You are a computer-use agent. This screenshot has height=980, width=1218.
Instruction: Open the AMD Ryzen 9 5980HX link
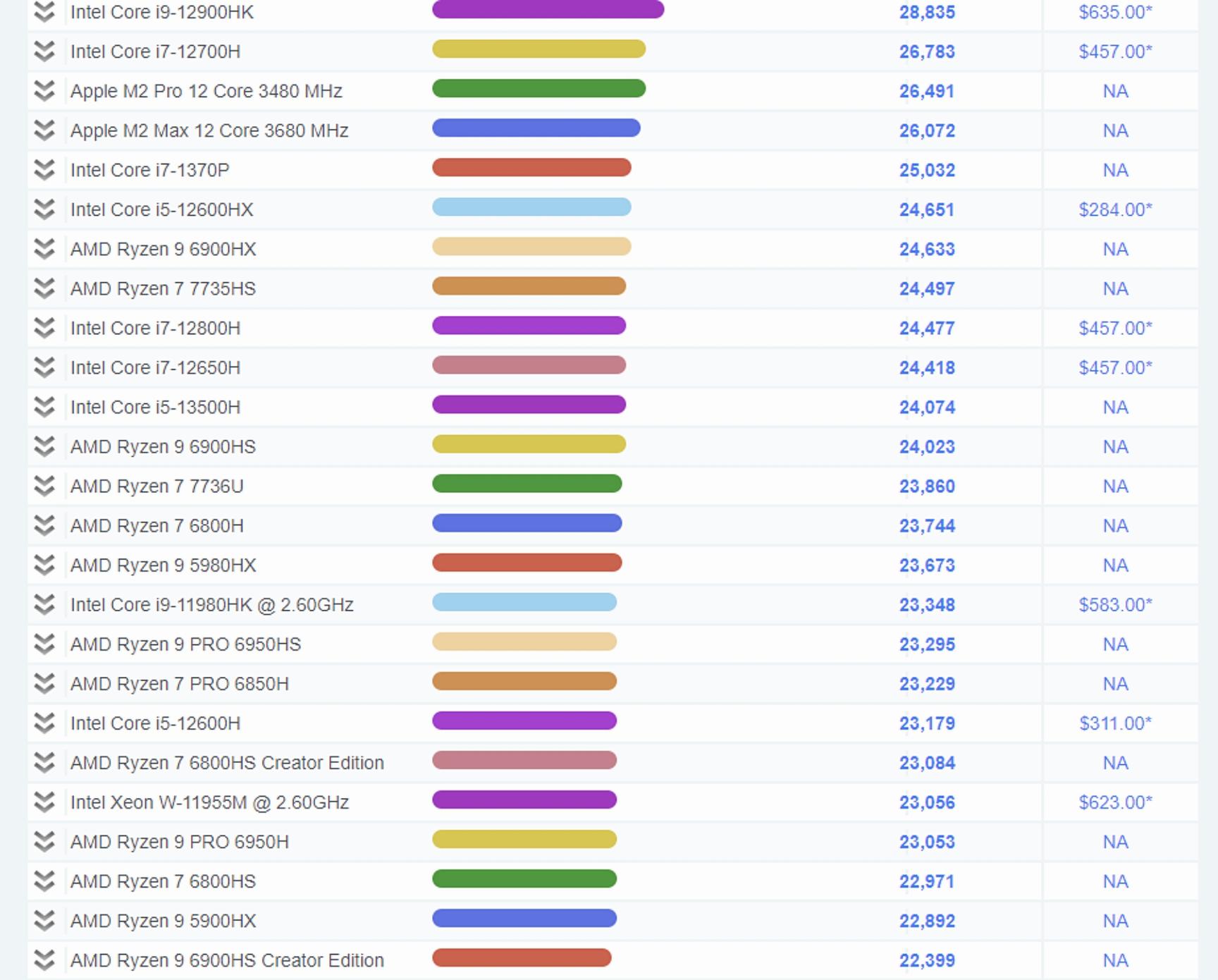click(x=164, y=565)
